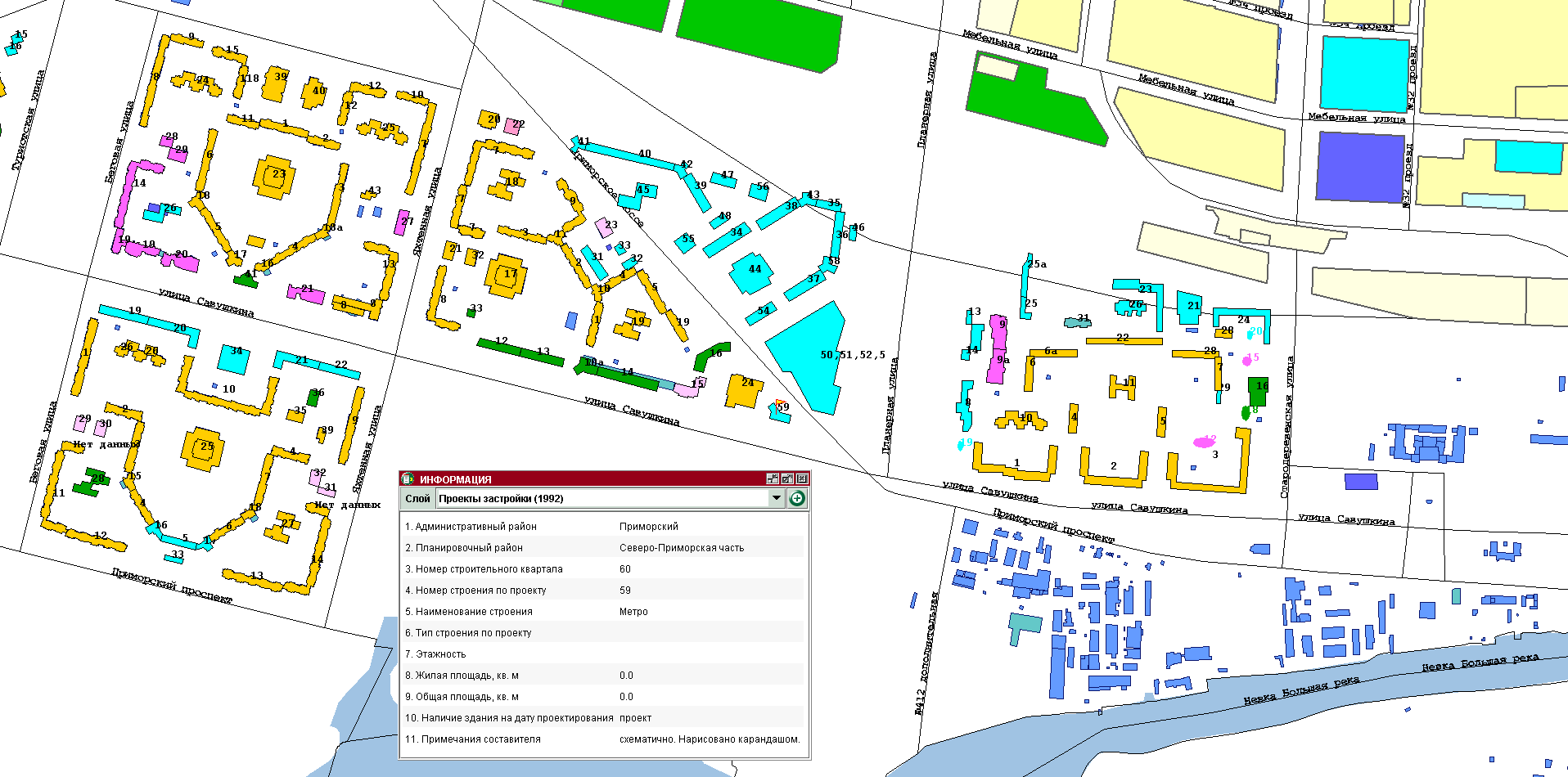Select the 'Этажность' attribute row
The width and height of the screenshot is (1568, 777).
tap(604, 654)
